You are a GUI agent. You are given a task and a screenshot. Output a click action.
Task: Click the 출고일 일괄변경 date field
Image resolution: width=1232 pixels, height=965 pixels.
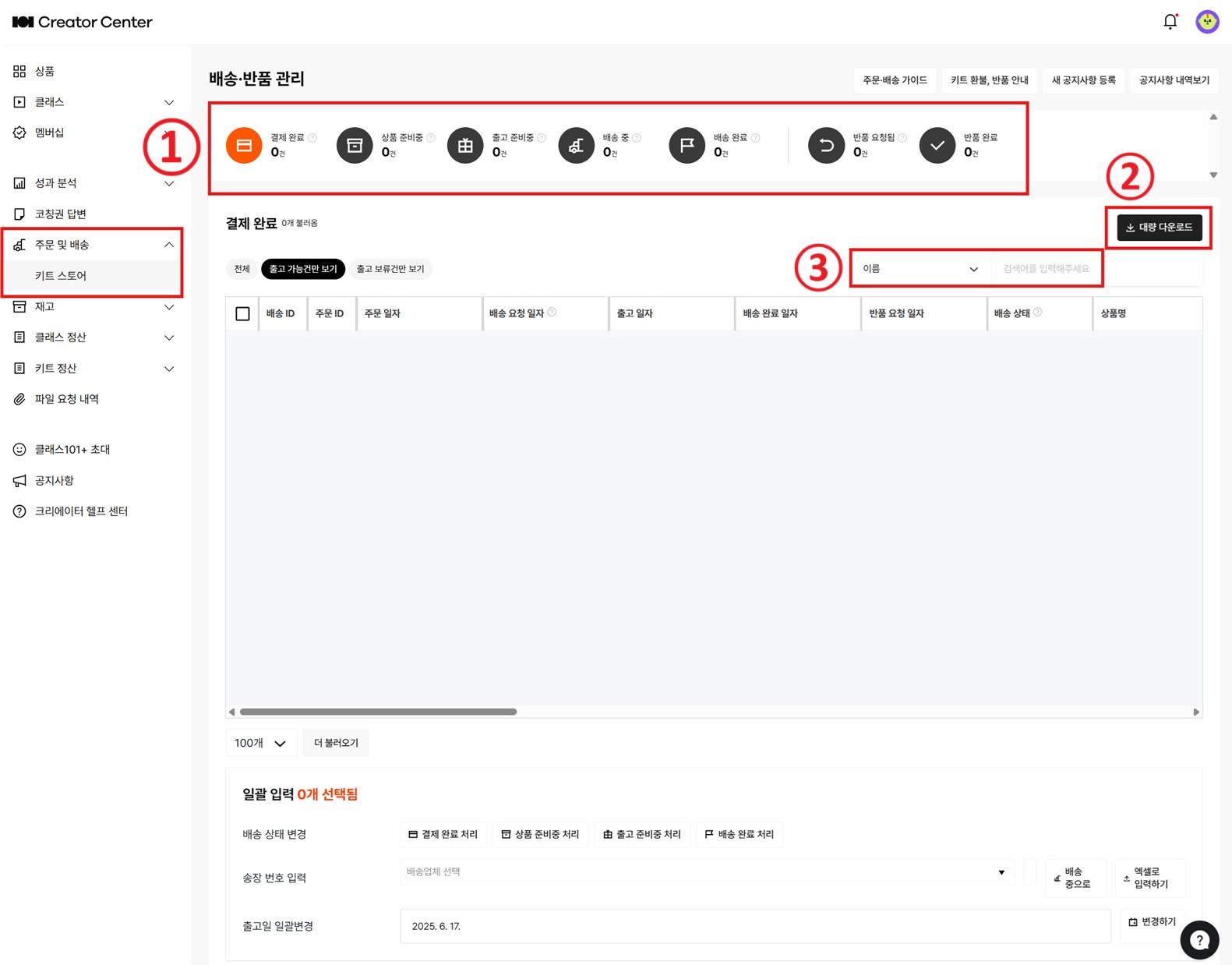point(755,926)
